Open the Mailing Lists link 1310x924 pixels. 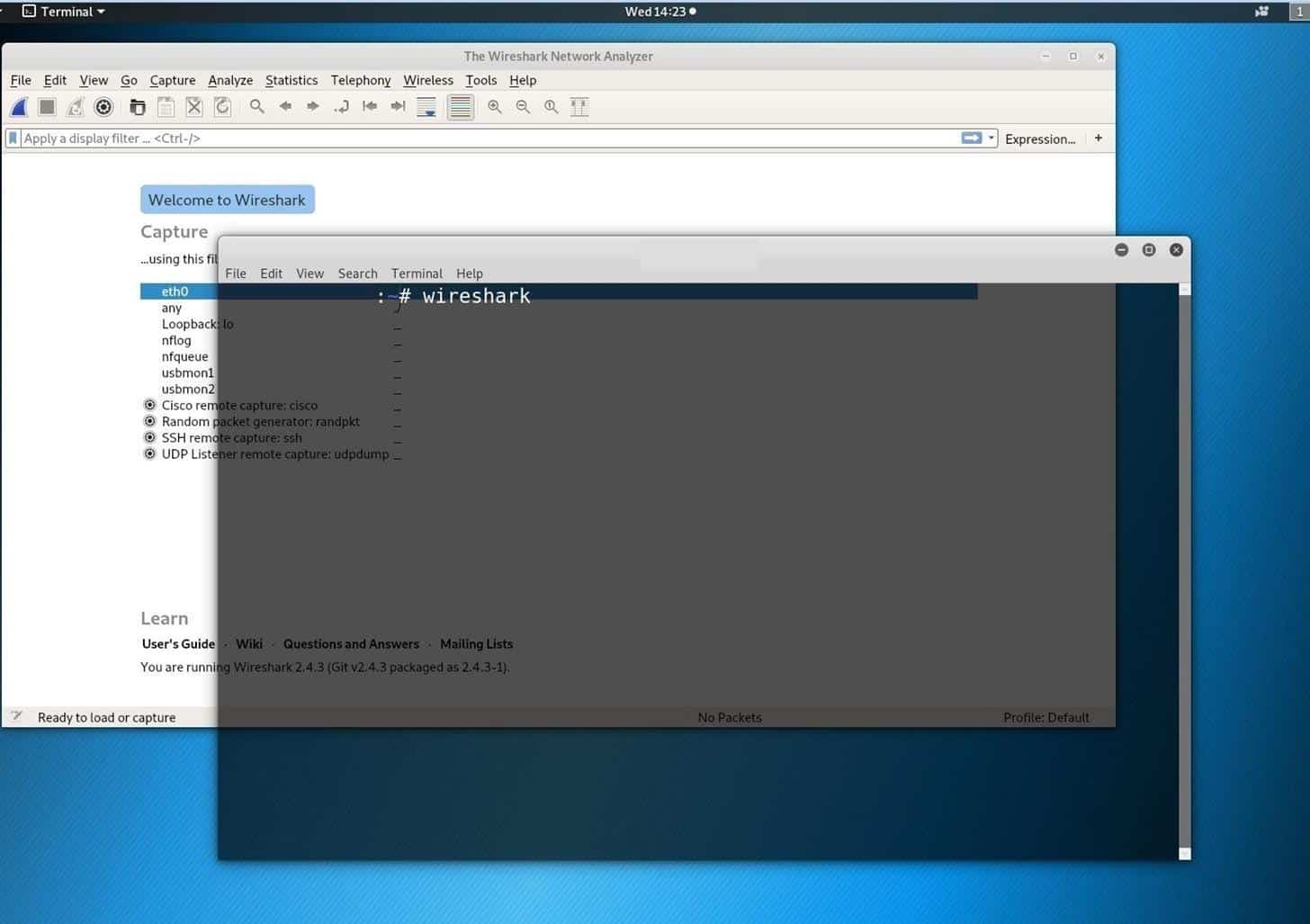pyautogui.click(x=476, y=644)
